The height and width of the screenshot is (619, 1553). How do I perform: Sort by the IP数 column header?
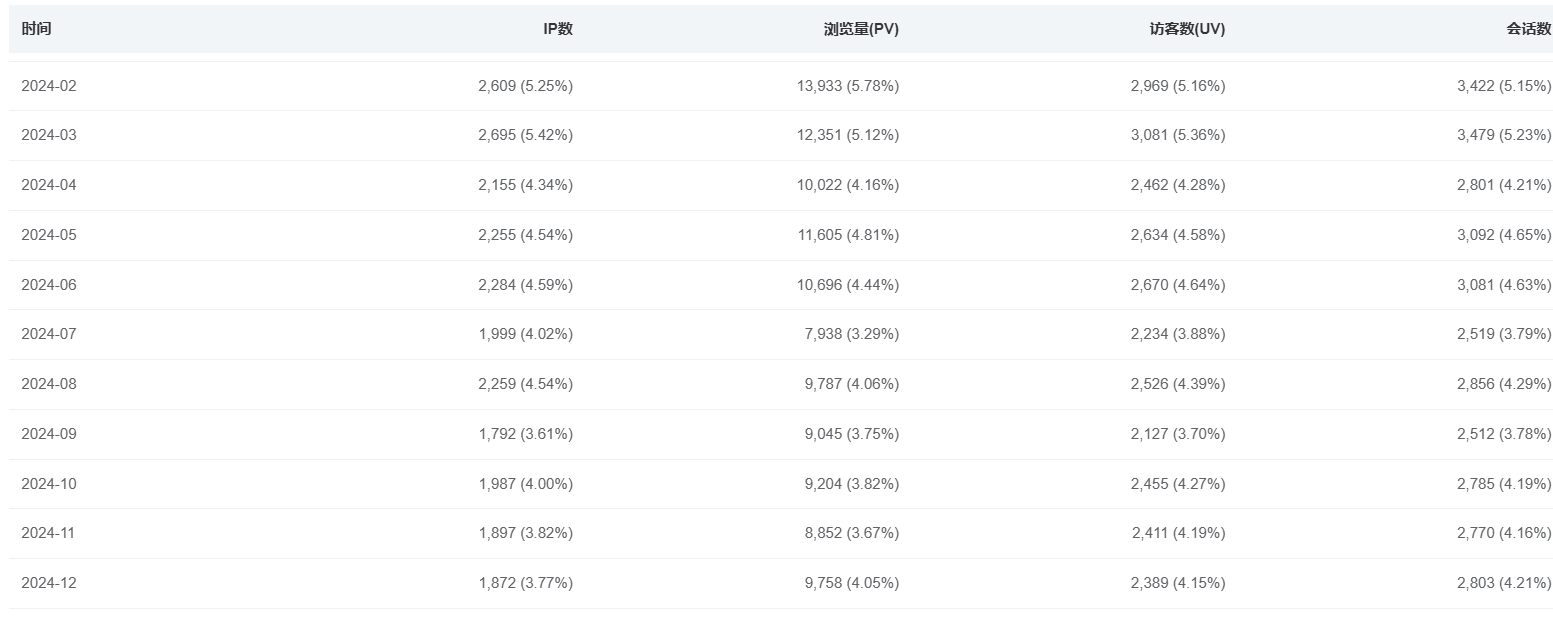[x=557, y=29]
